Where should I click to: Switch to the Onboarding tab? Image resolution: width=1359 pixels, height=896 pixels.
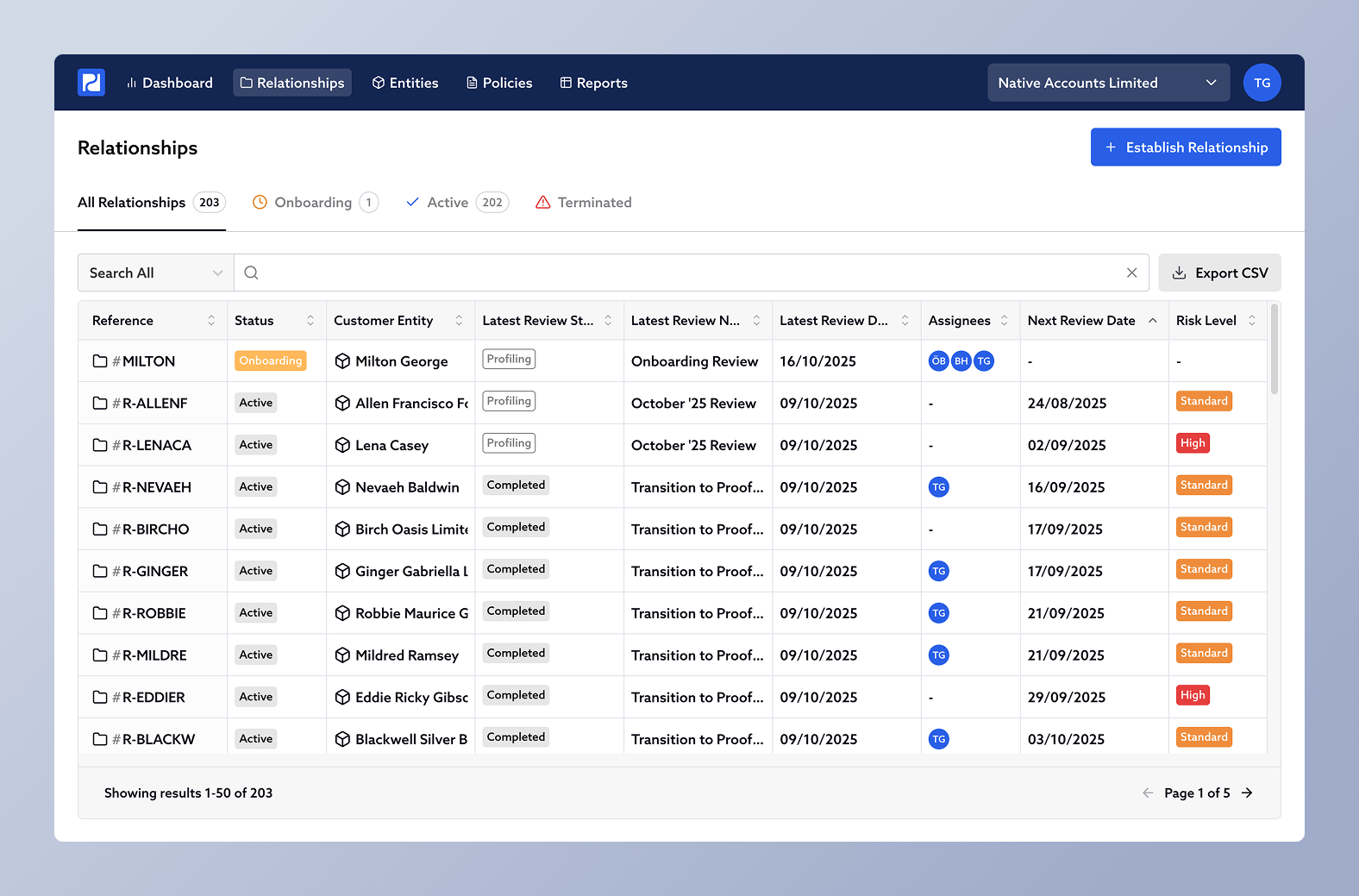[x=314, y=203]
